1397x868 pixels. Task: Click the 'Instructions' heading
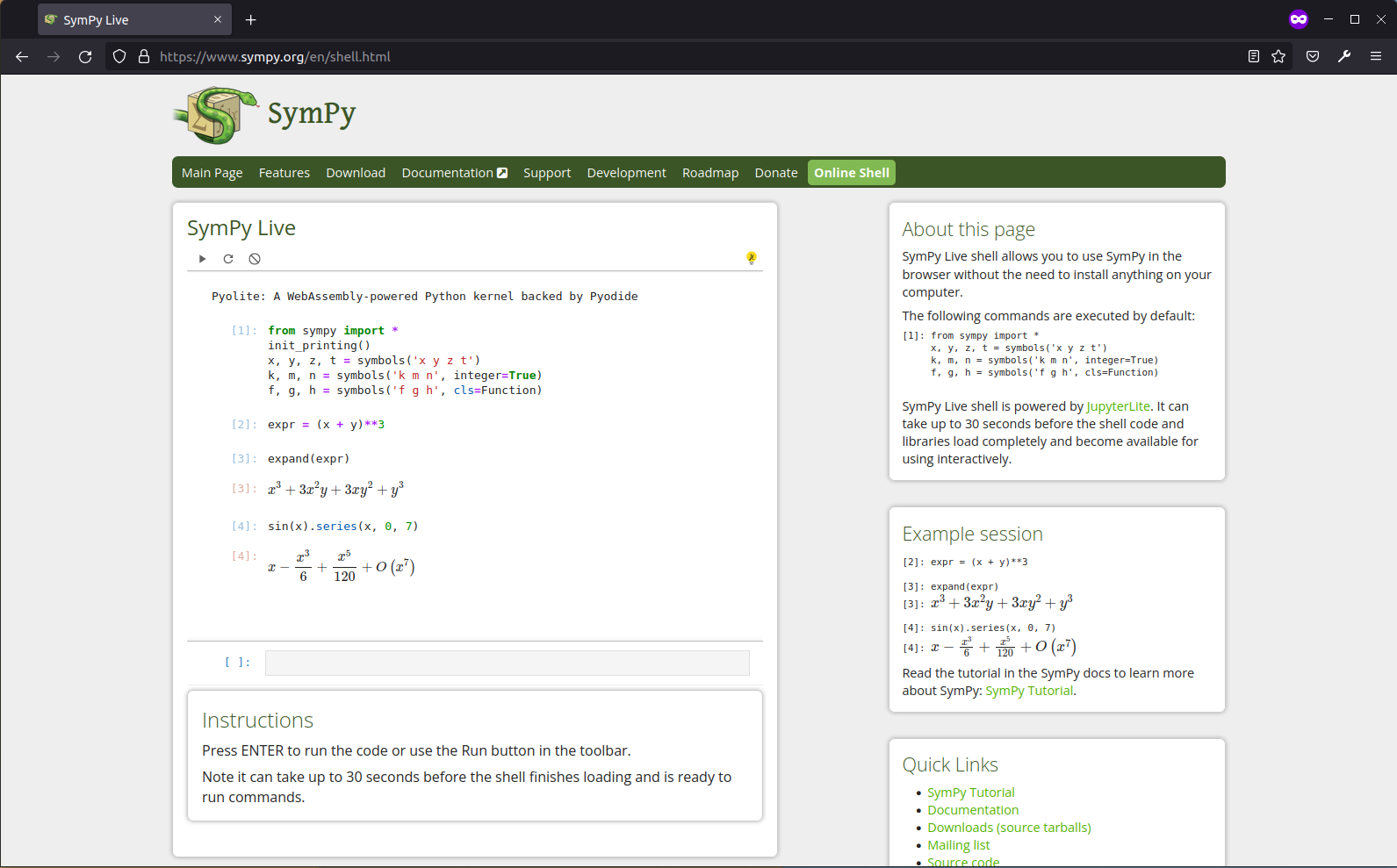[258, 721]
